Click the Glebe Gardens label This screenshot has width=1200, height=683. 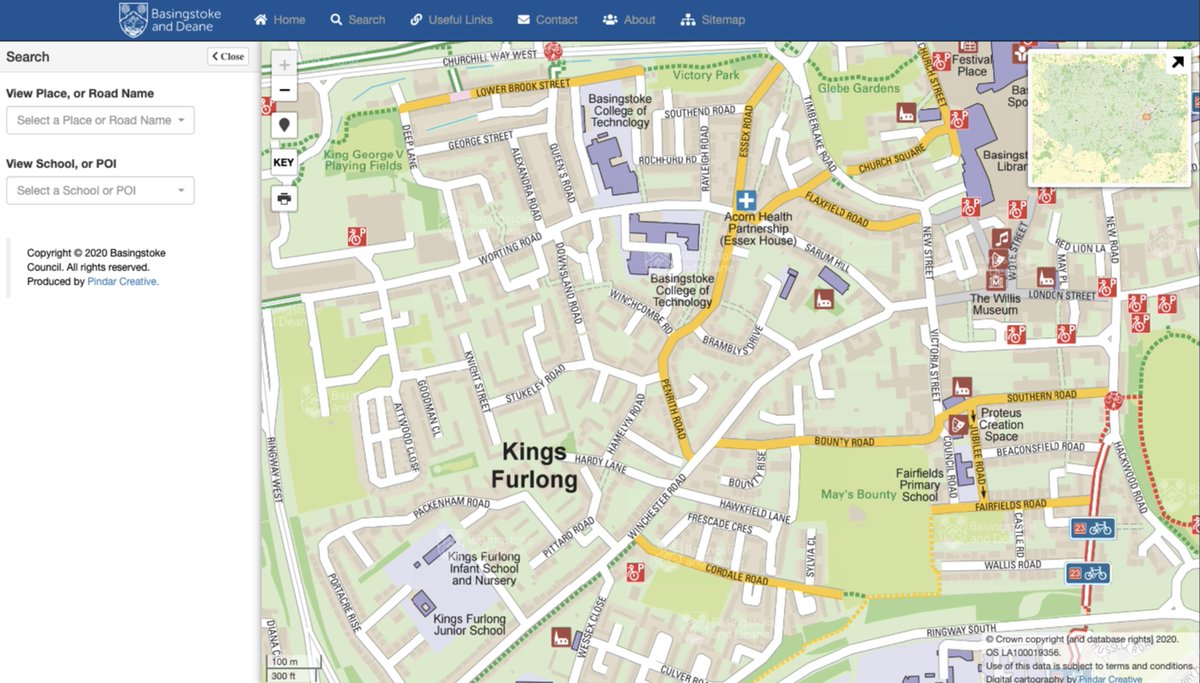click(859, 88)
